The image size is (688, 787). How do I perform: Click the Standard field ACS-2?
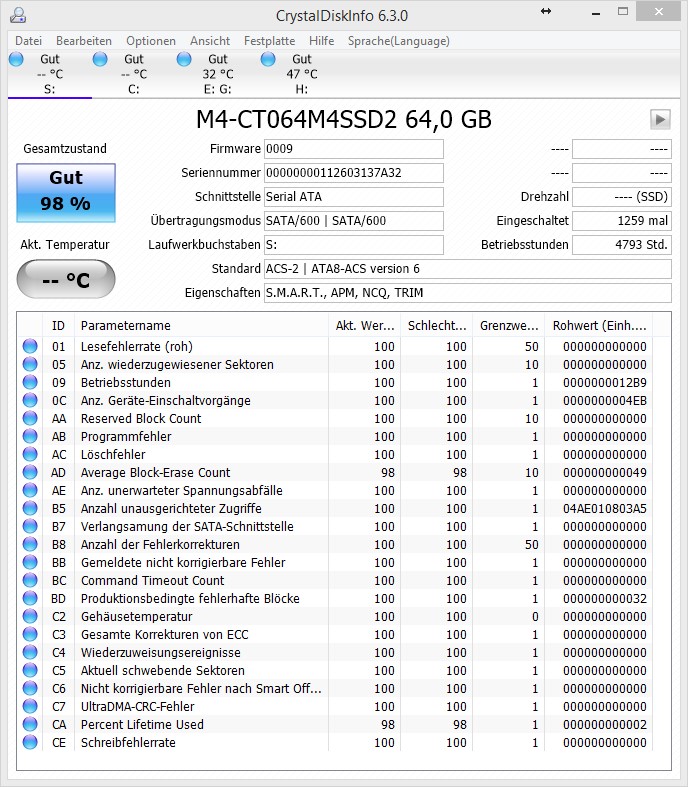pyautogui.click(x=468, y=269)
